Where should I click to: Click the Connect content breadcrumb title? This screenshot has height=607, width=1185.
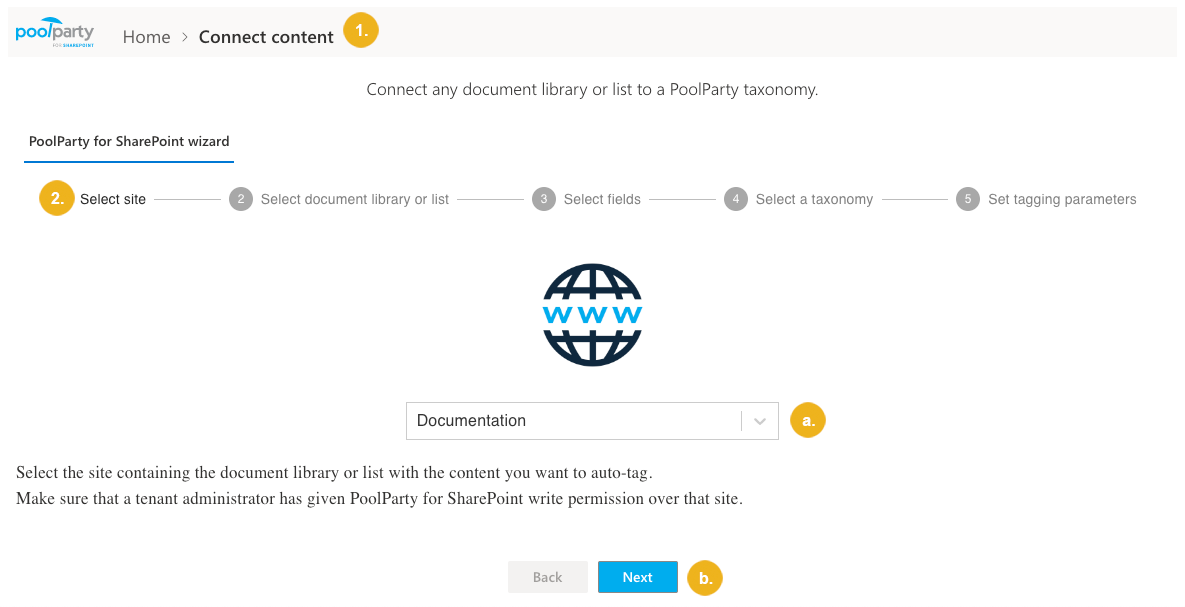[266, 37]
